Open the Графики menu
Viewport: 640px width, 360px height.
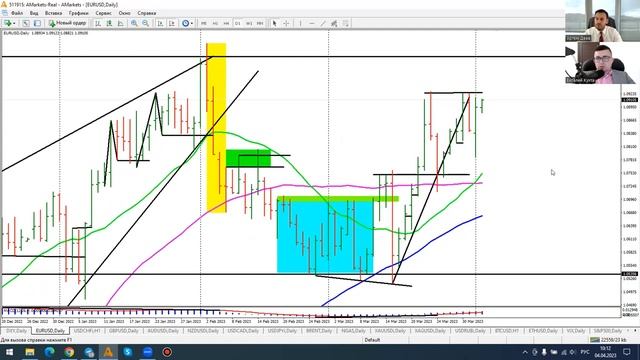coord(78,13)
